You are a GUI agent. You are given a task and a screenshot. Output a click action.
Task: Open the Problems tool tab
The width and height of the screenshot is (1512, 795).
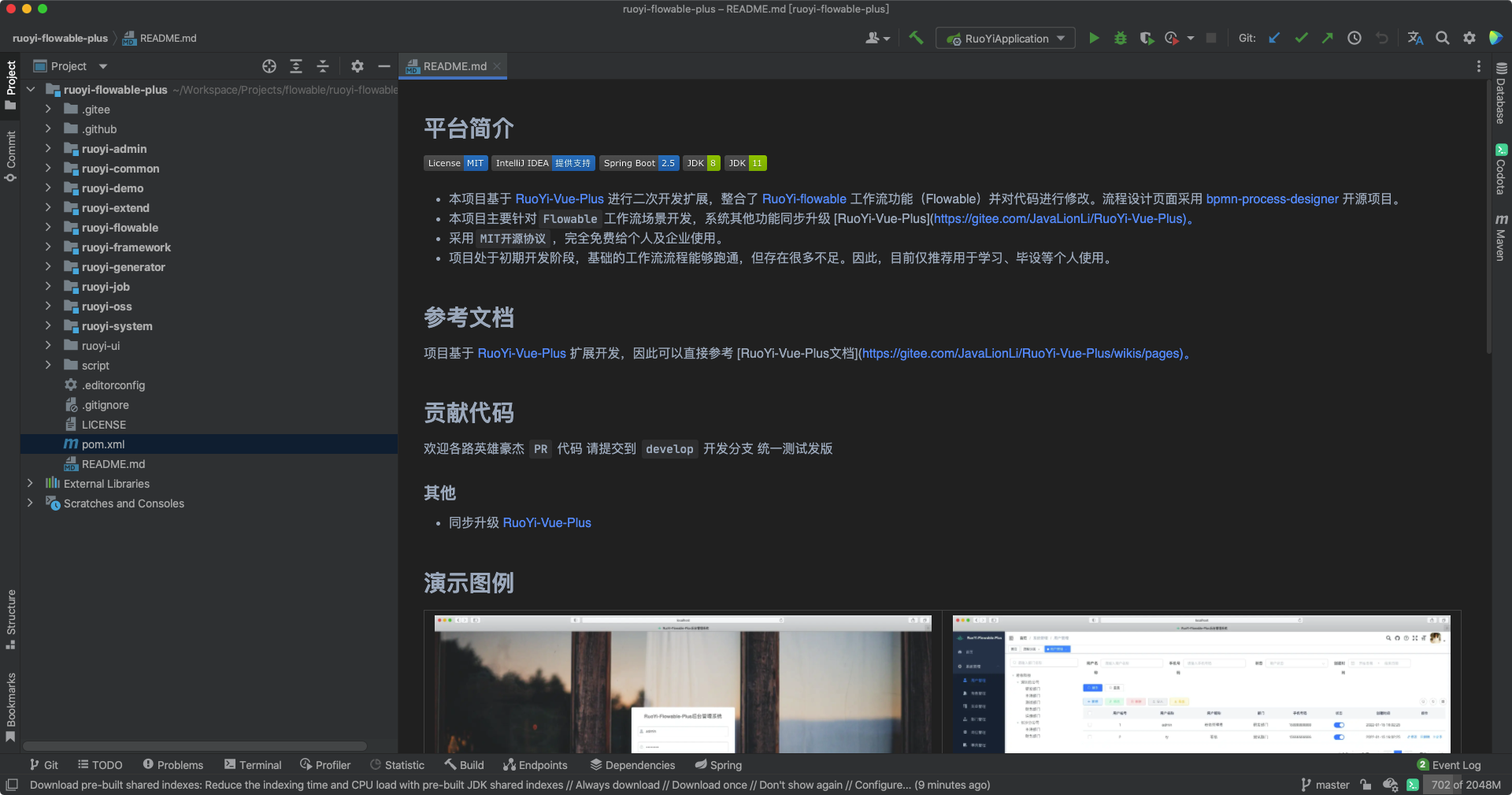tap(172, 765)
